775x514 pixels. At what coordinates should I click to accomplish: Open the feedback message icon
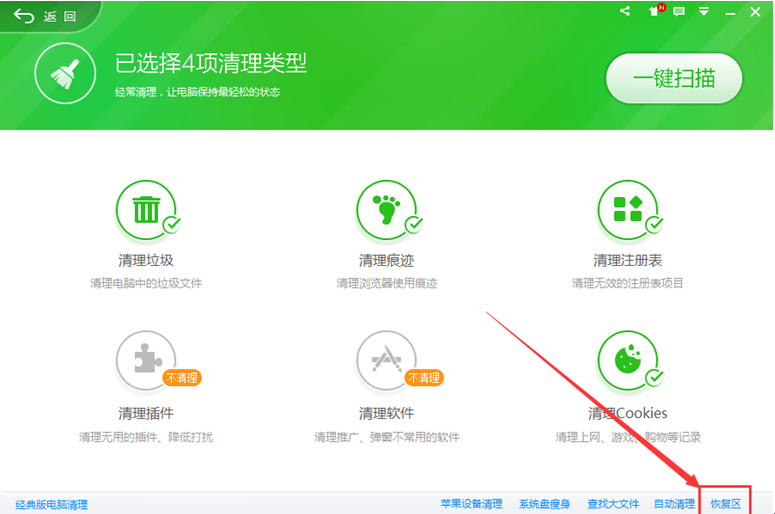[679, 11]
